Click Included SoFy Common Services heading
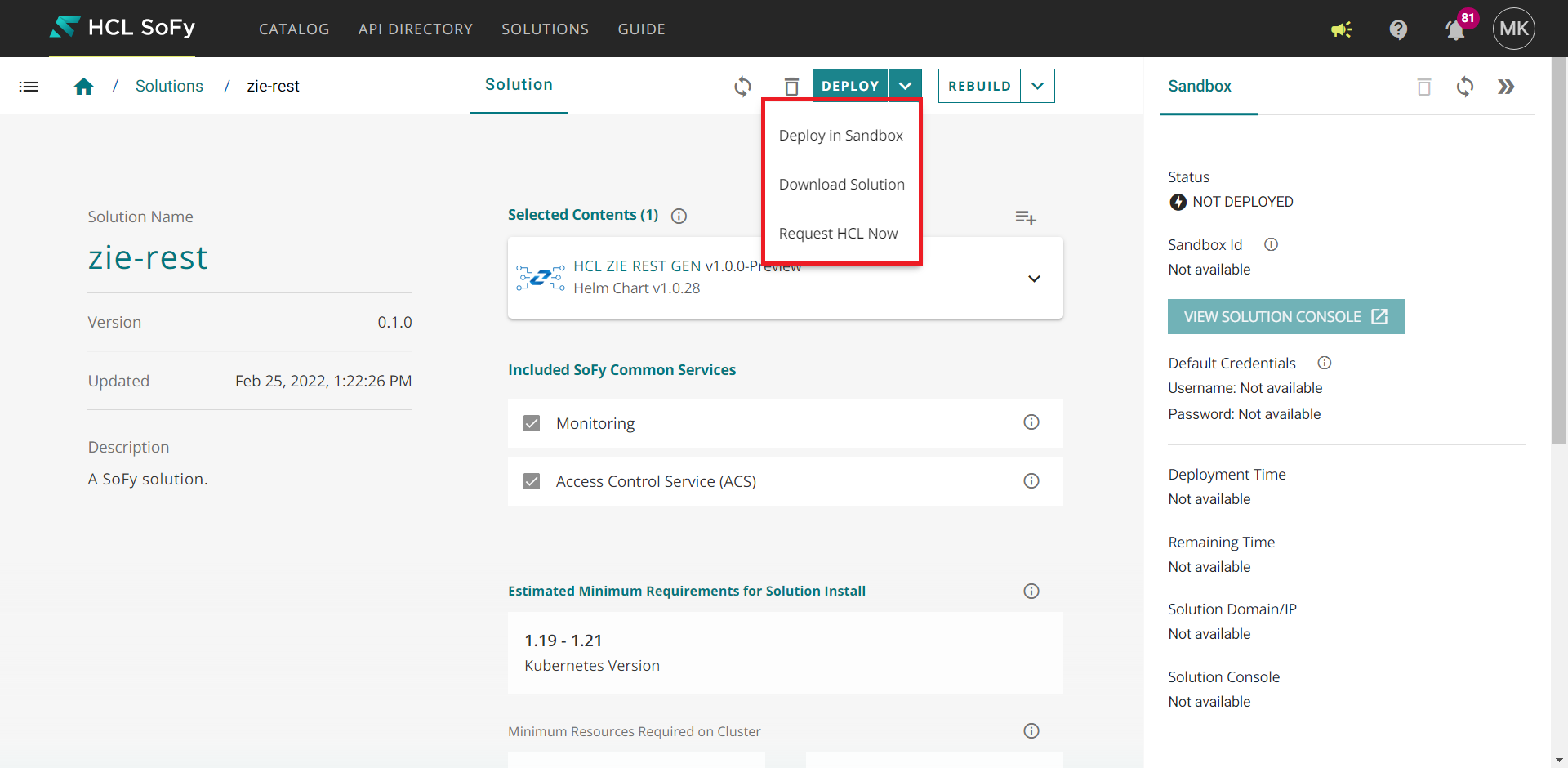The width and height of the screenshot is (1568, 768). pos(622,370)
